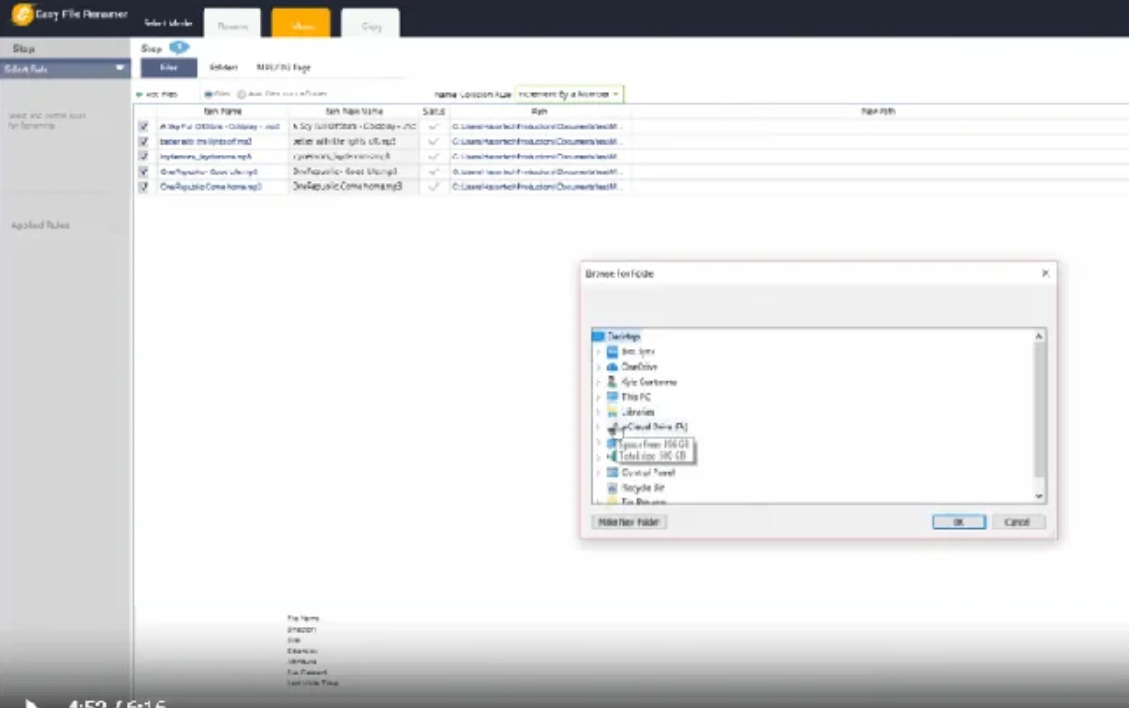This screenshot has width=1129, height=708.
Task: Uncheck the 'better with the lights off' file checkbox
Action: pos(143,141)
